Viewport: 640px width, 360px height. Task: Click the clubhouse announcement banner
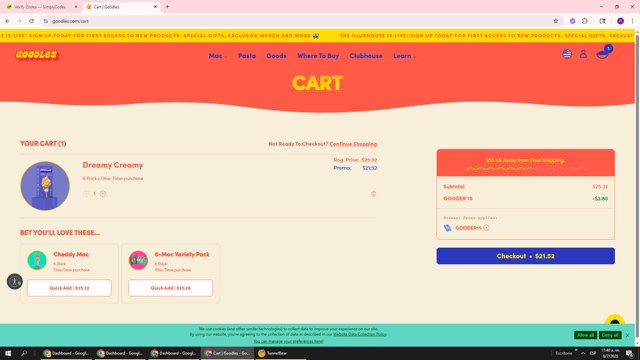click(x=317, y=36)
